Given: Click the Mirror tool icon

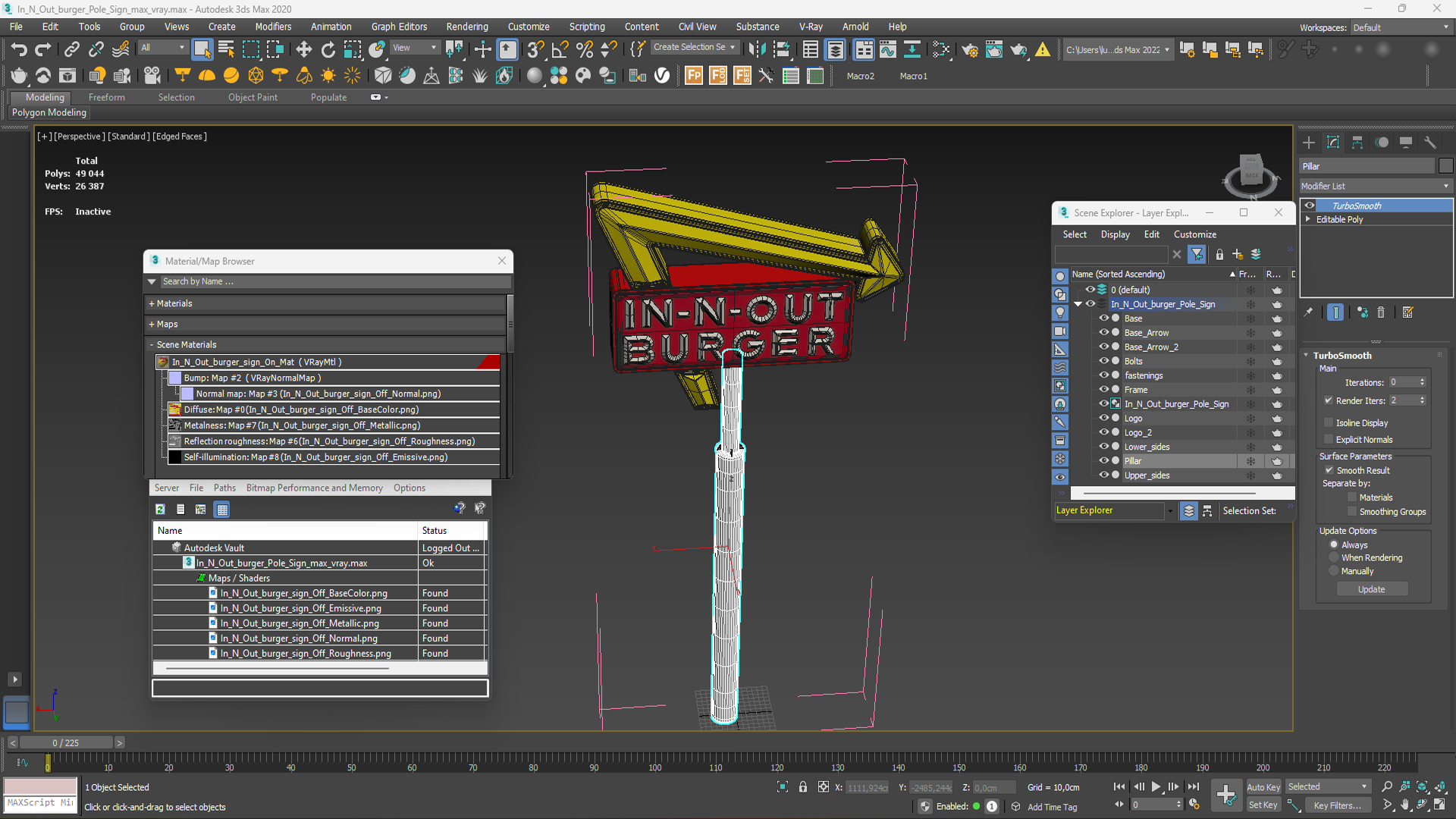Looking at the screenshot, I should 756,50.
